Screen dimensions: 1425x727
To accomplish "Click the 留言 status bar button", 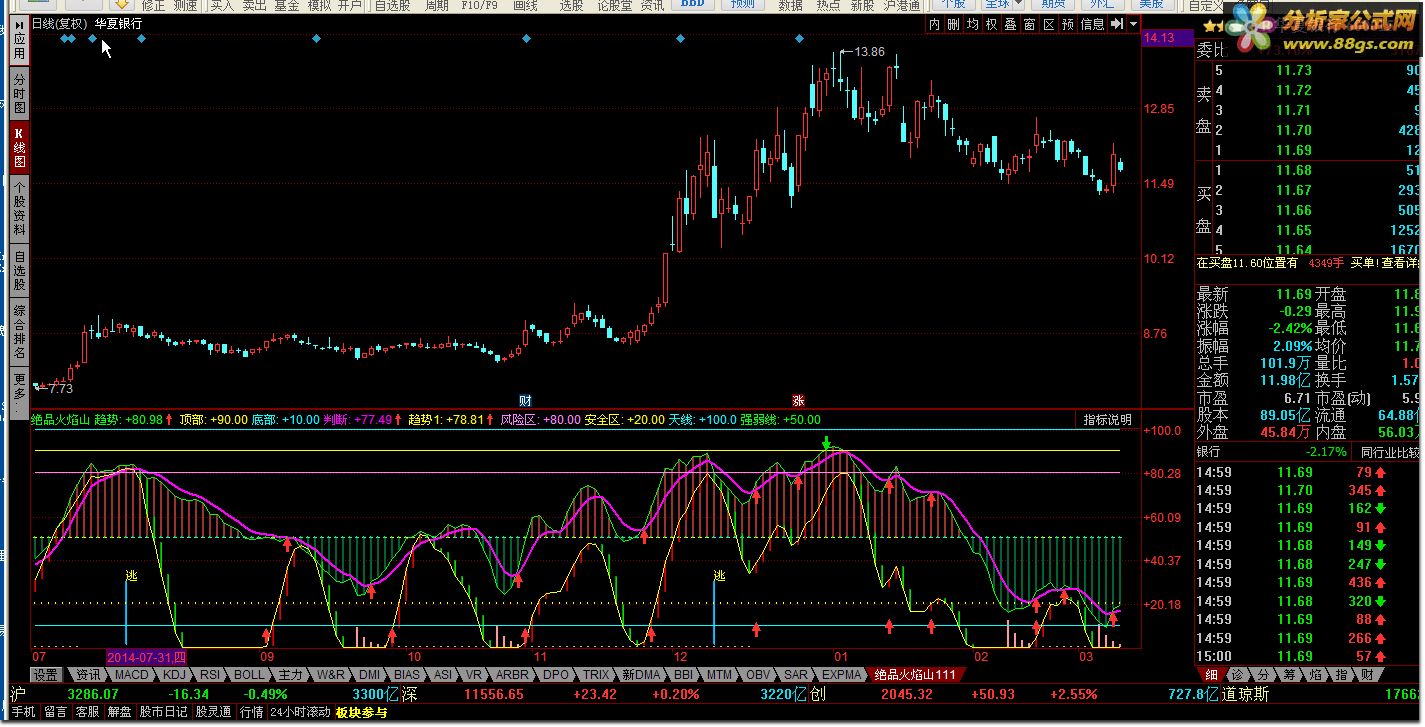I will 55,712.
